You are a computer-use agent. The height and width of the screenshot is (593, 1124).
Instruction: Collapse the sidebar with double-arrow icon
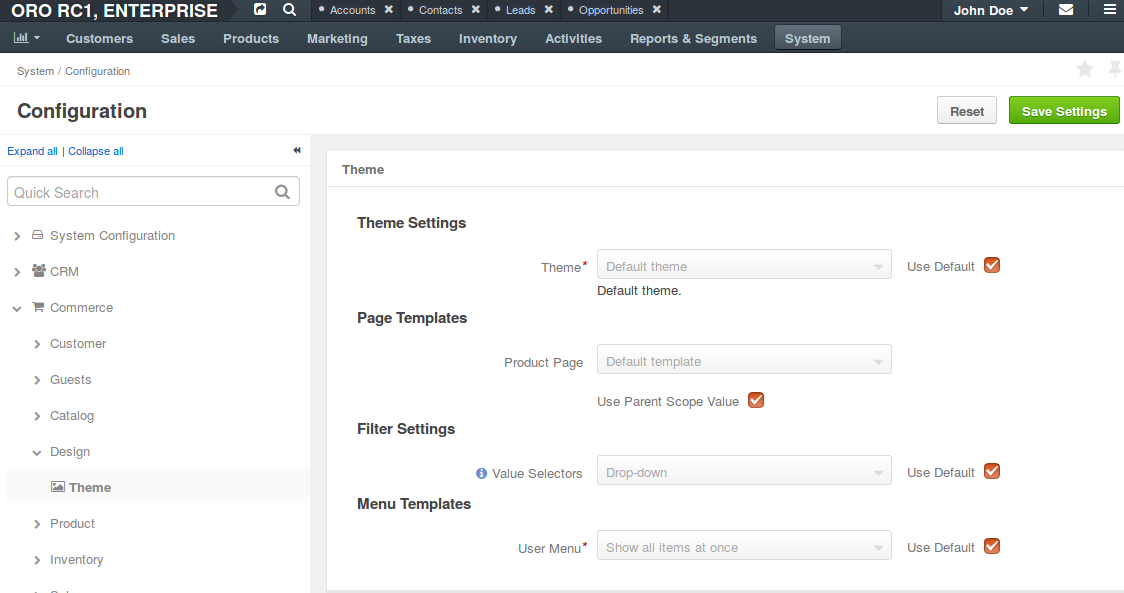[297, 151]
